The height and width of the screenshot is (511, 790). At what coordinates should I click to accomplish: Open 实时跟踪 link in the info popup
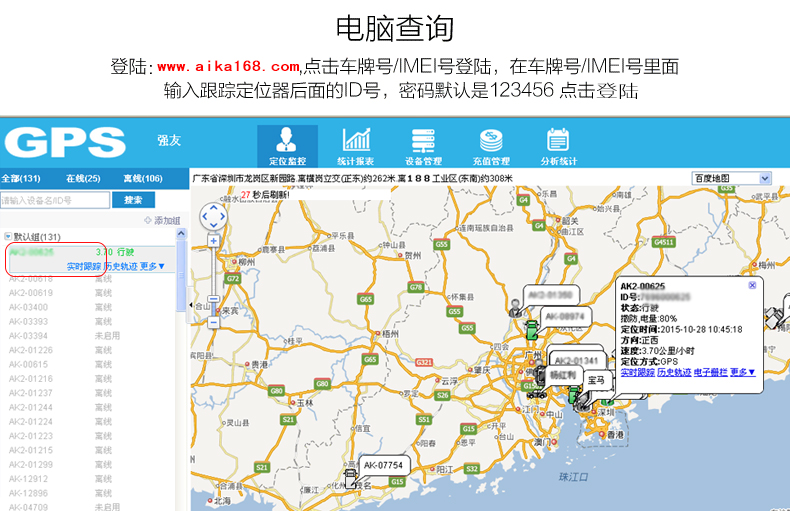637,372
